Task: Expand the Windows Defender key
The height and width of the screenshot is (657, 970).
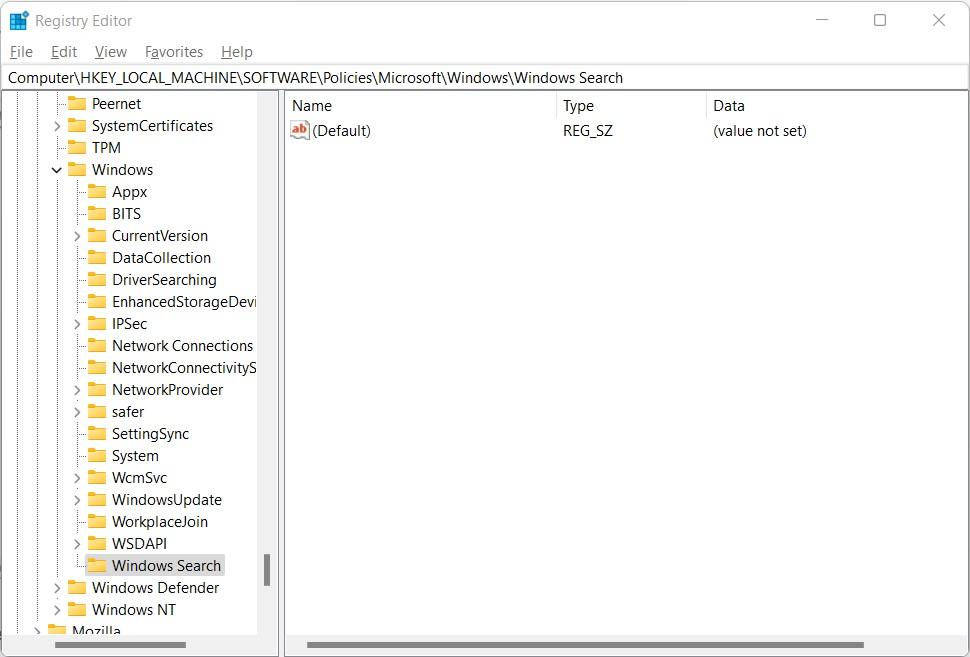Action: [x=57, y=588]
